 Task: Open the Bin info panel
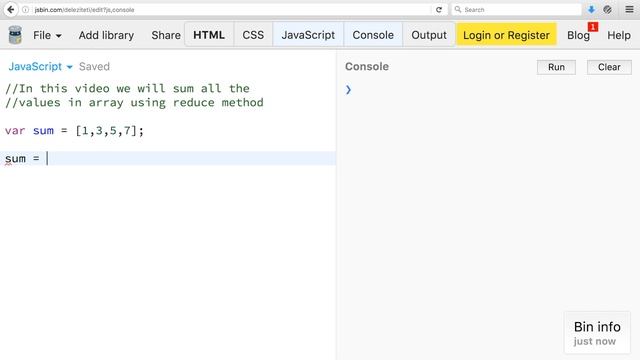point(597,333)
